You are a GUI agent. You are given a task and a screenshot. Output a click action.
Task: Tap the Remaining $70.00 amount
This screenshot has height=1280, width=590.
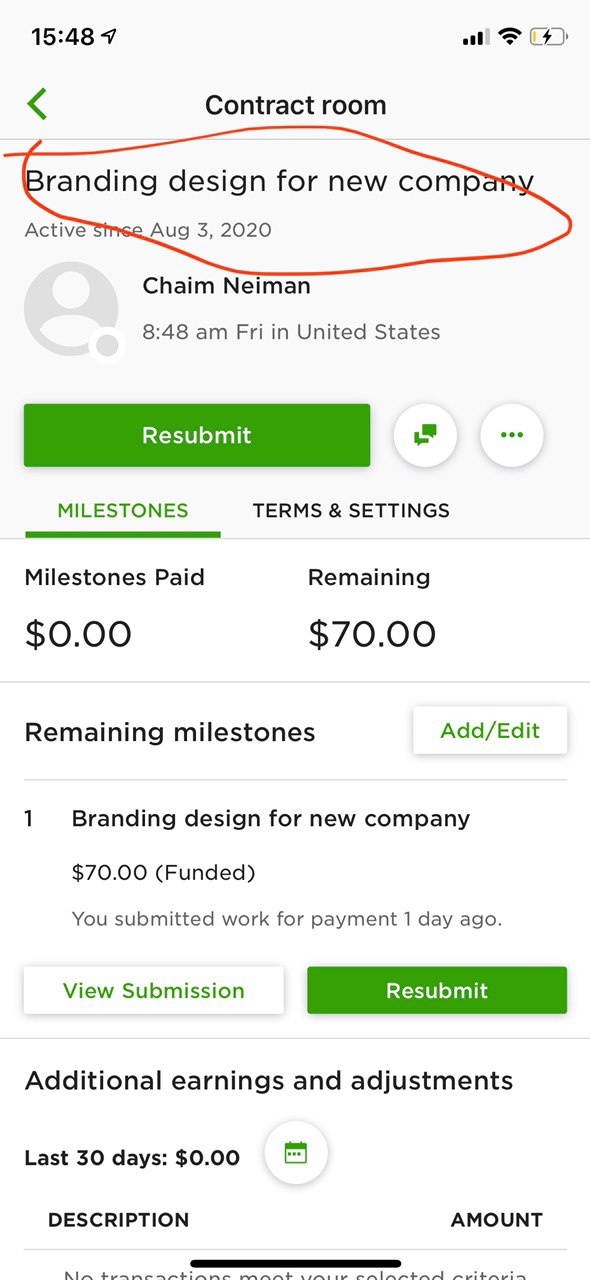[x=372, y=634]
